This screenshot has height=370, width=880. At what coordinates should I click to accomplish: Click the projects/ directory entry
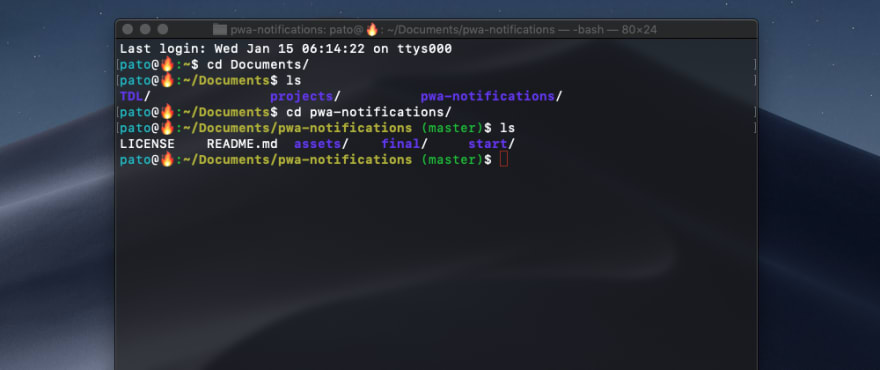(x=305, y=97)
